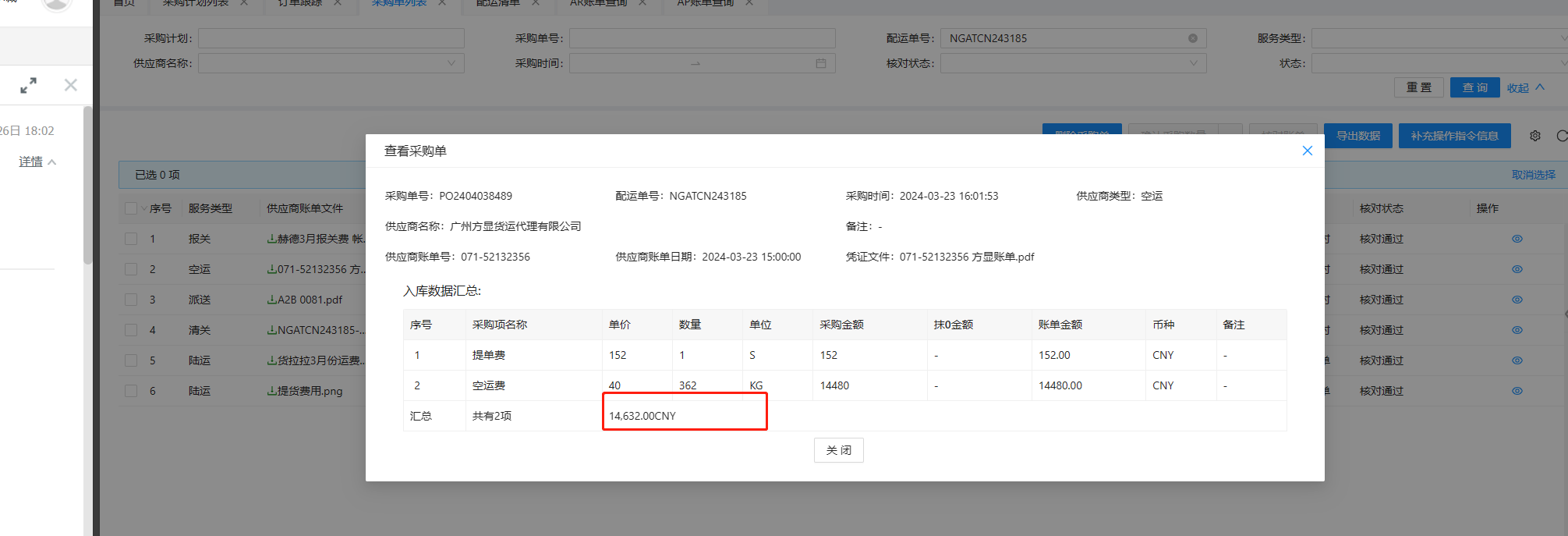
Task: Download the 提货费用.png attachment
Action: tap(271, 391)
